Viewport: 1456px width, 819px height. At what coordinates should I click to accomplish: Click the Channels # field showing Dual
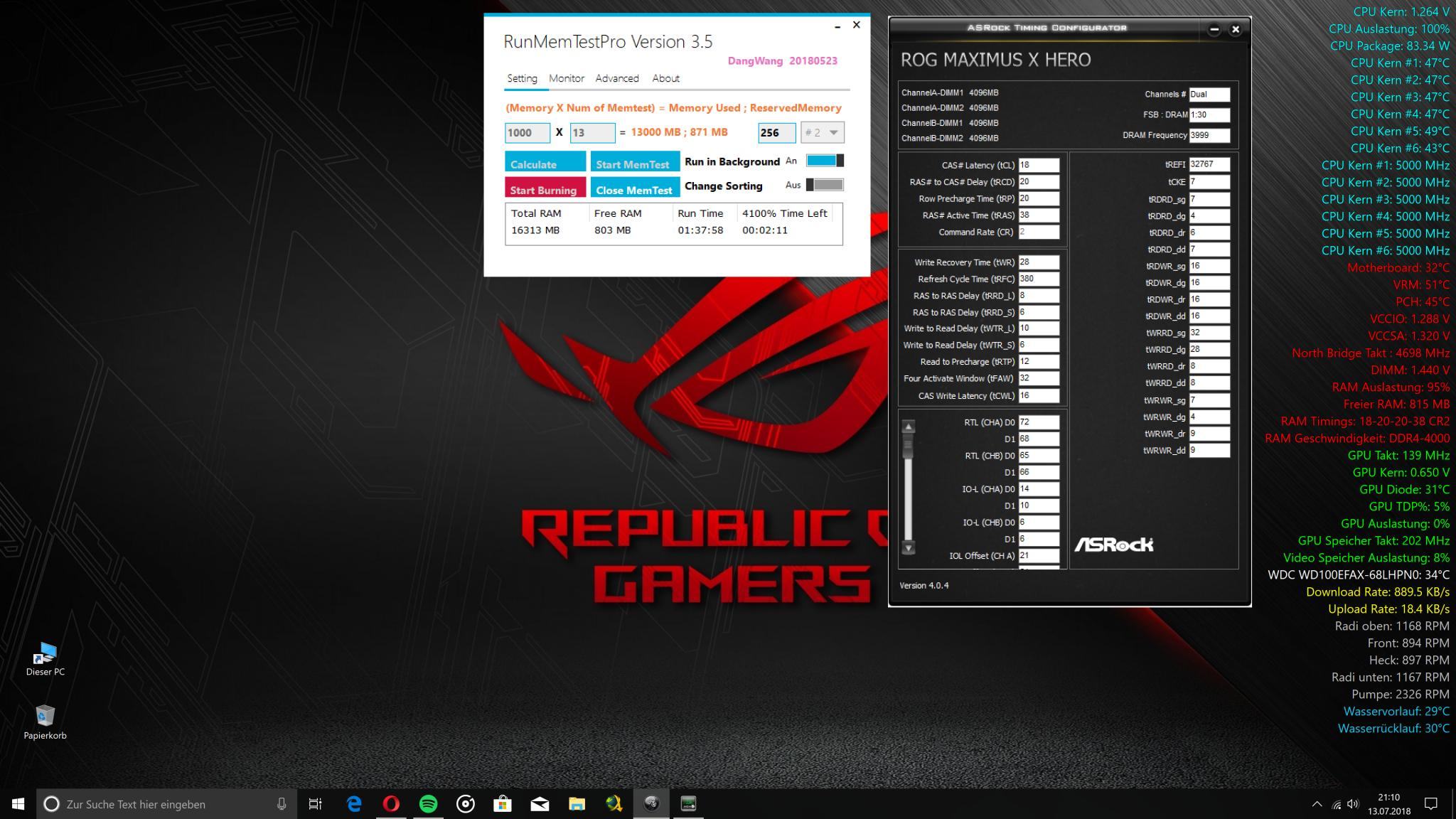1209,94
